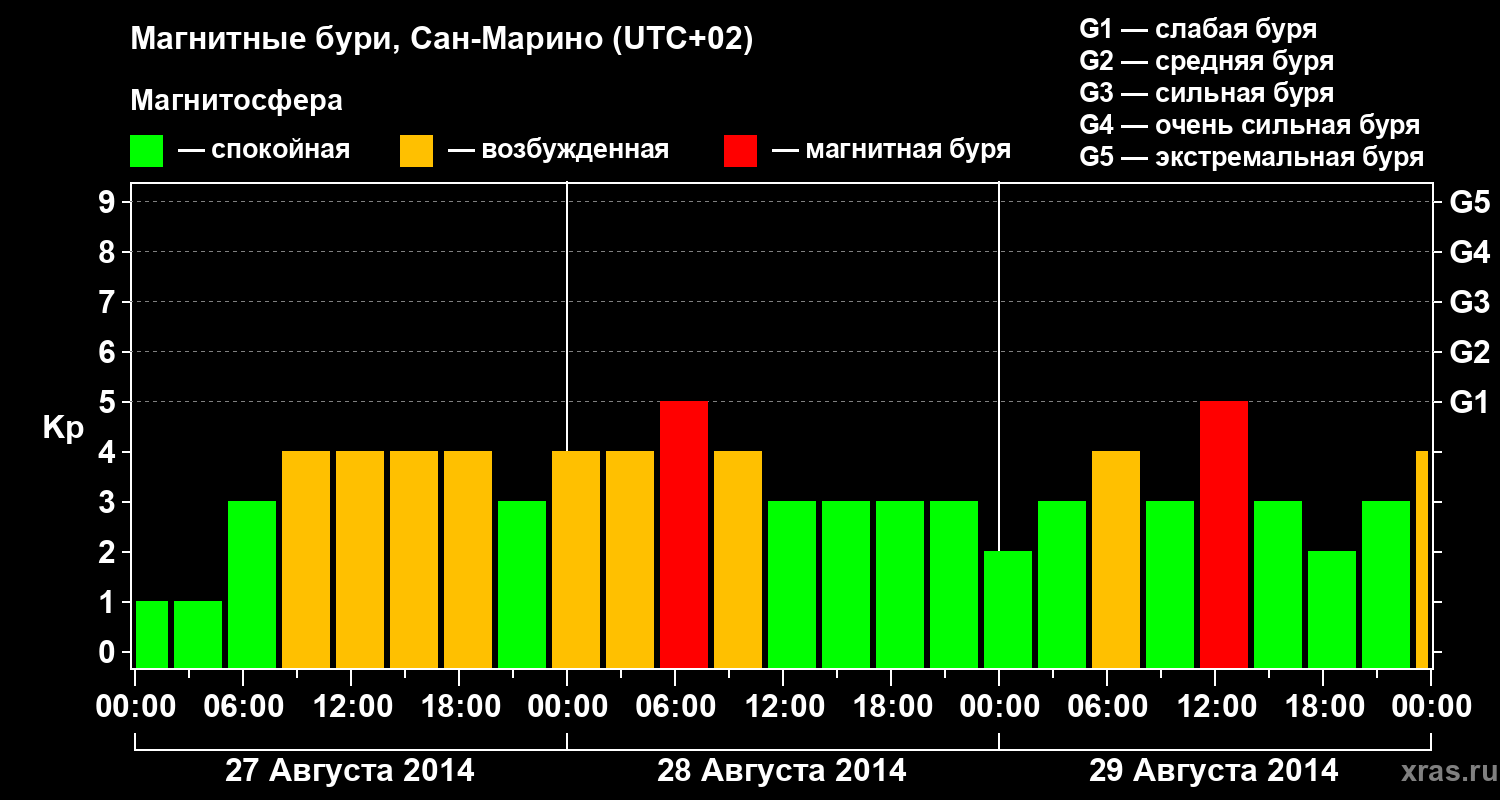The width and height of the screenshot is (1500, 800).
Task: Click the '27 Августа 2014' date label
Action: (350, 771)
